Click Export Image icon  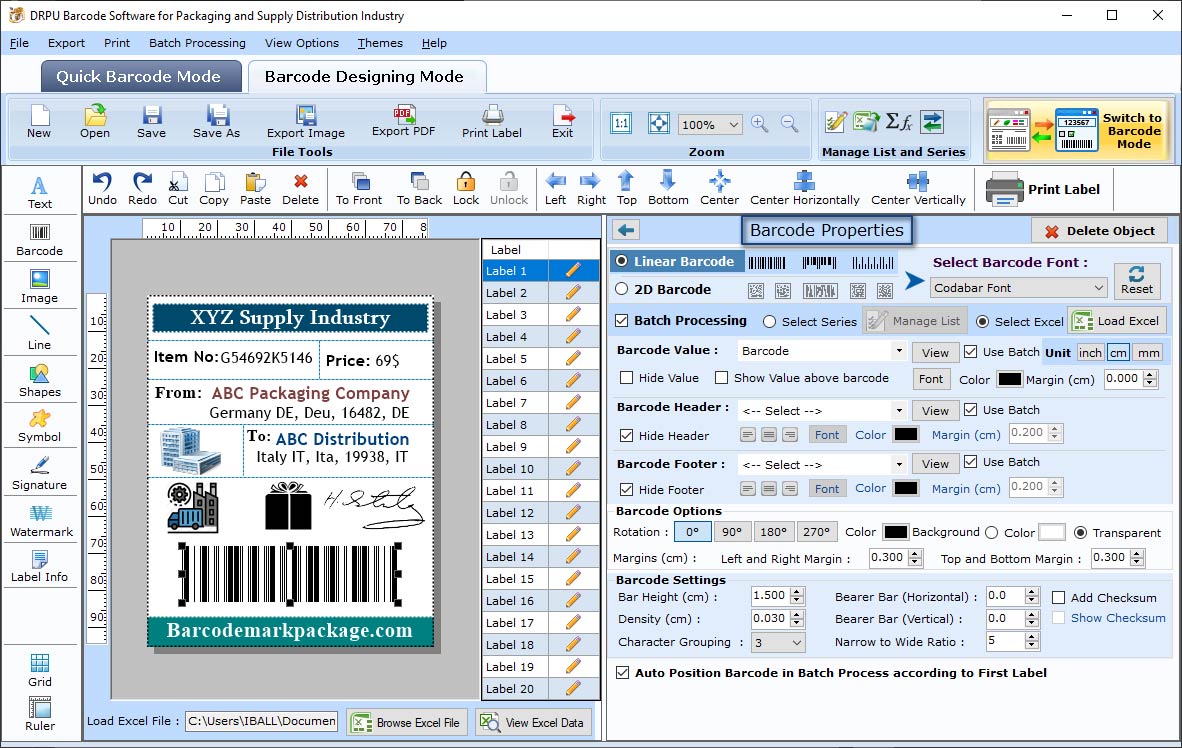[305, 121]
